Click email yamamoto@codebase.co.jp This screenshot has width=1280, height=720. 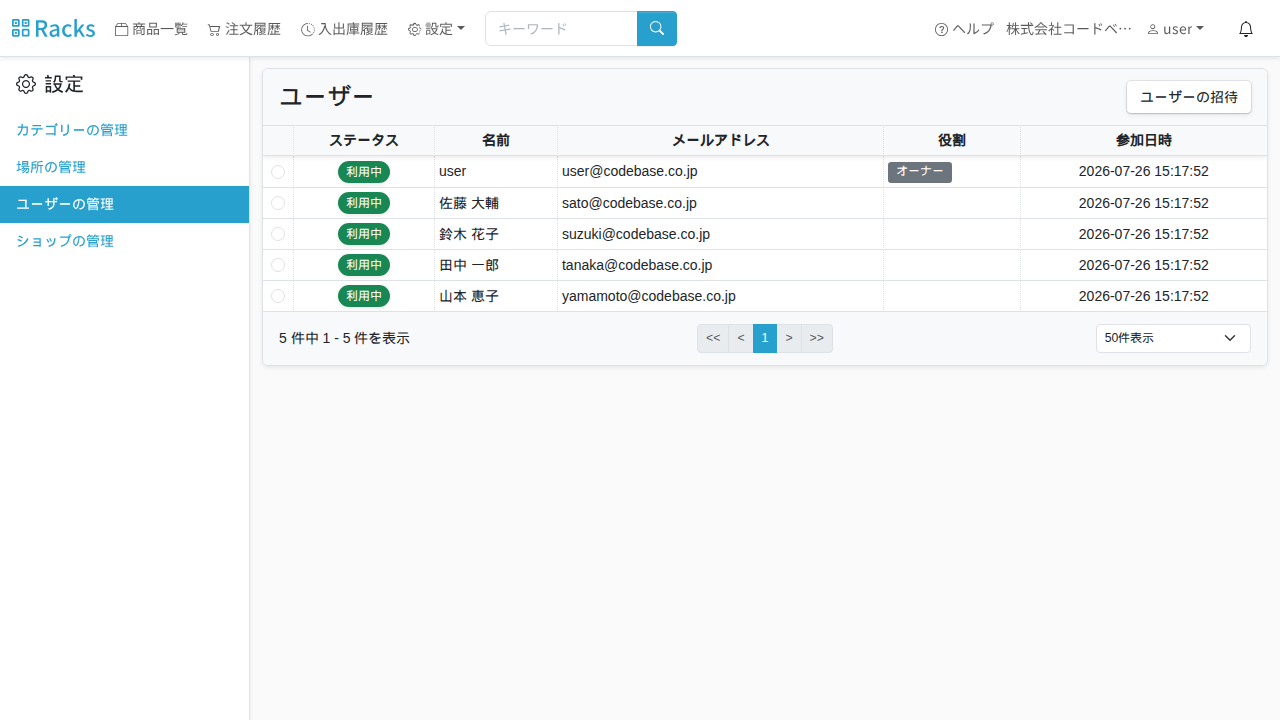[x=649, y=296]
